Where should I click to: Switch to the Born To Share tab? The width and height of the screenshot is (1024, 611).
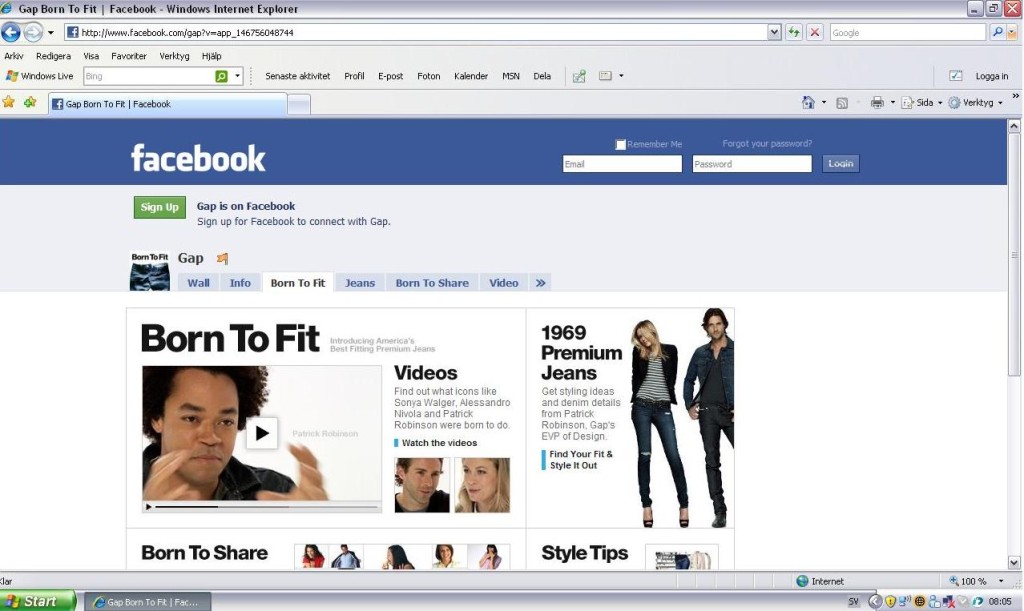coord(432,283)
